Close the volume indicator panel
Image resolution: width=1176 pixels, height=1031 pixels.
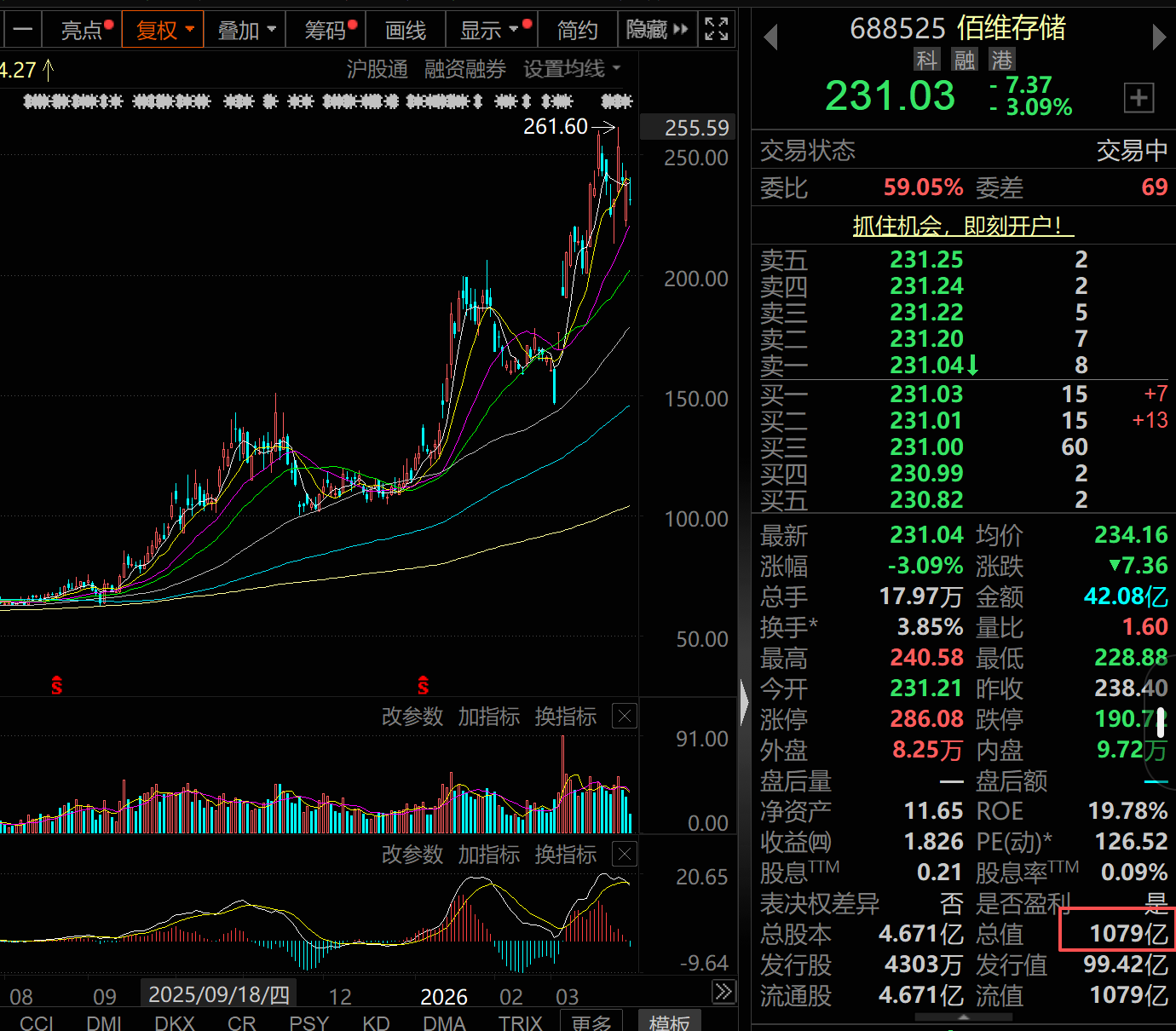coord(625,716)
